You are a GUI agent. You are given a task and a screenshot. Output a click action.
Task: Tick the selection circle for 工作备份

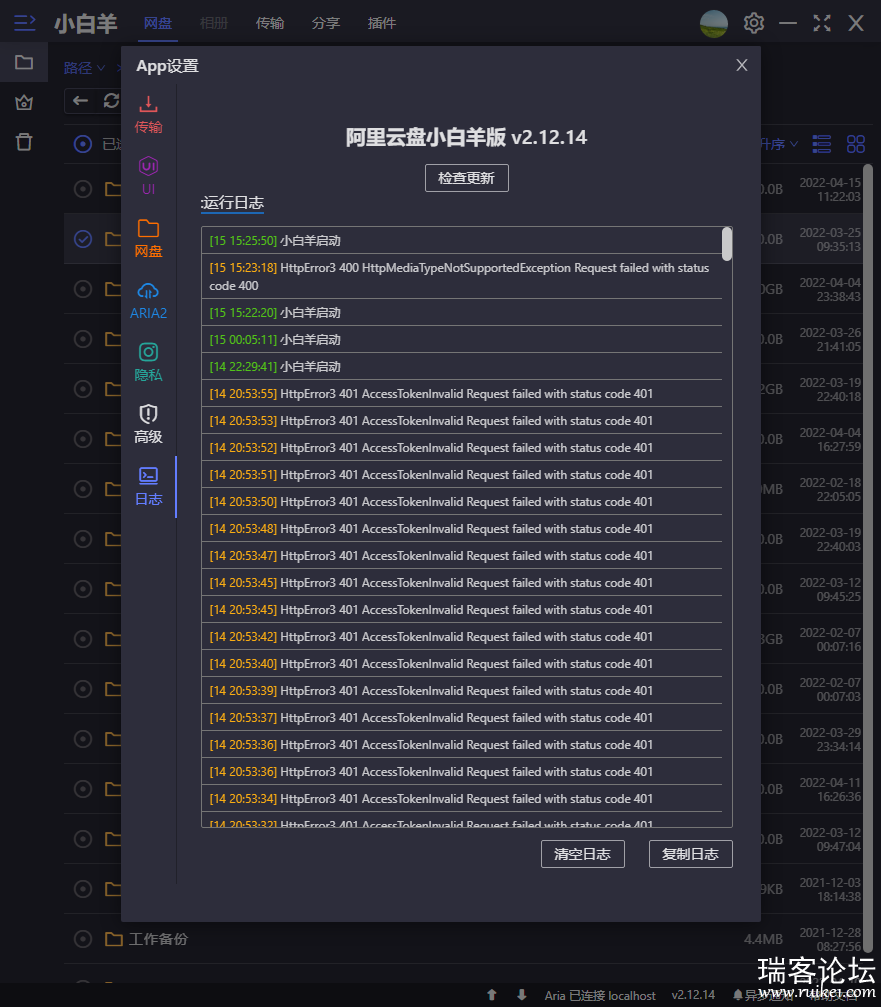click(x=83, y=939)
